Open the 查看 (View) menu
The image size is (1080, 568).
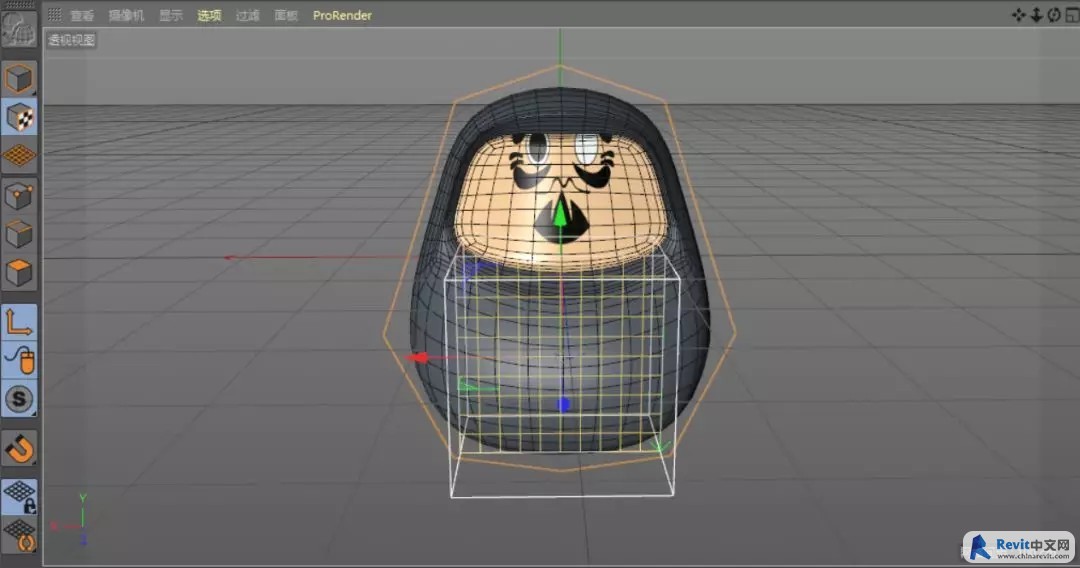82,15
